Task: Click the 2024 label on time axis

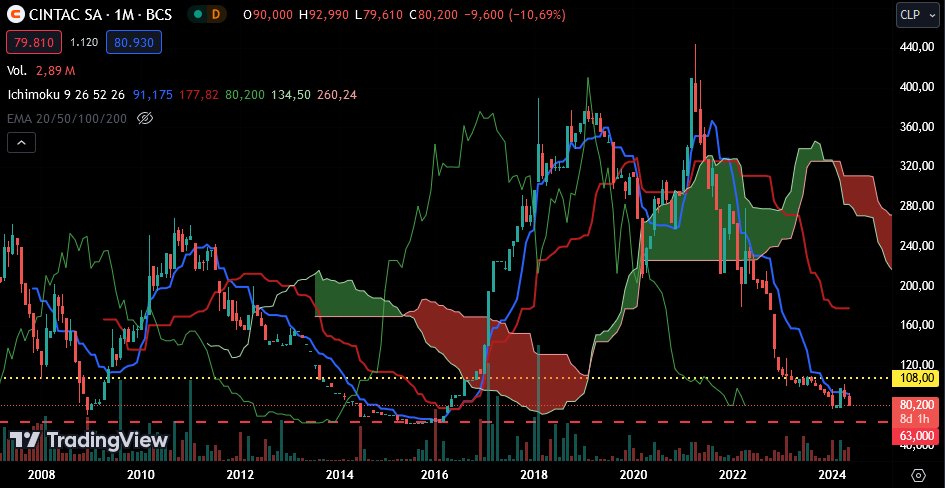Action: [834, 474]
